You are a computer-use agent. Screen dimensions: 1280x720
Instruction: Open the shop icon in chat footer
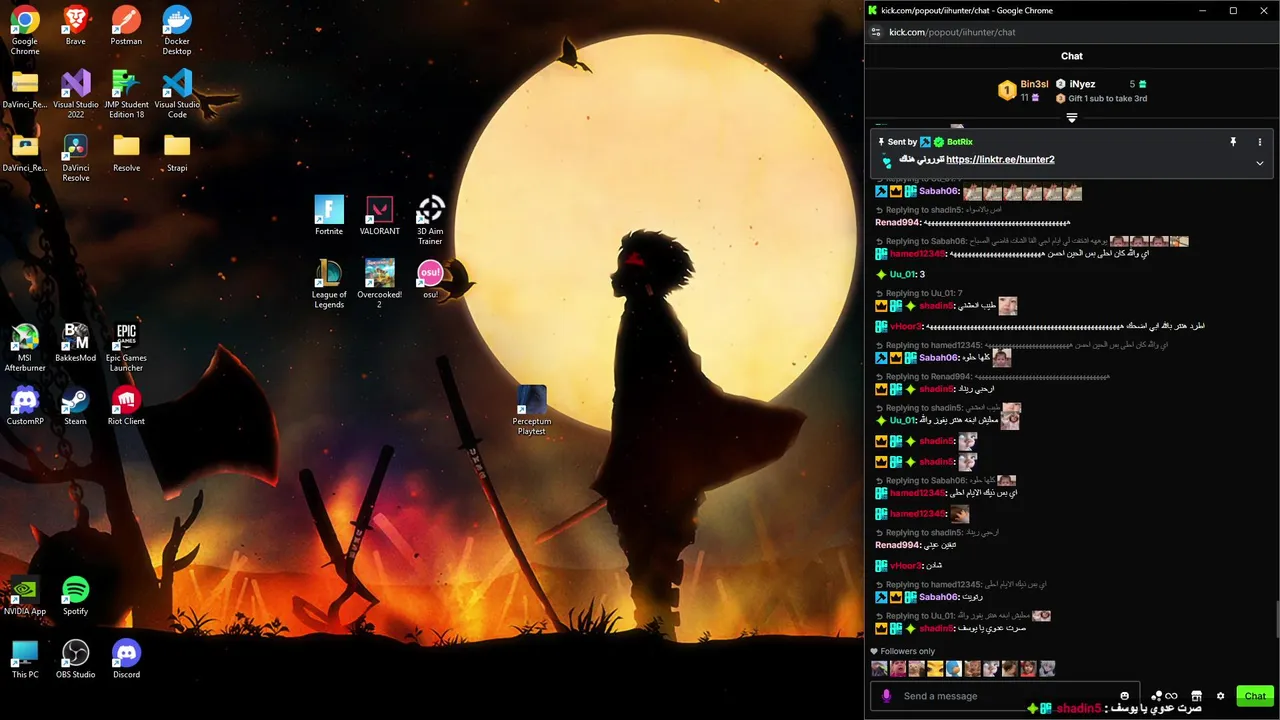point(1196,696)
